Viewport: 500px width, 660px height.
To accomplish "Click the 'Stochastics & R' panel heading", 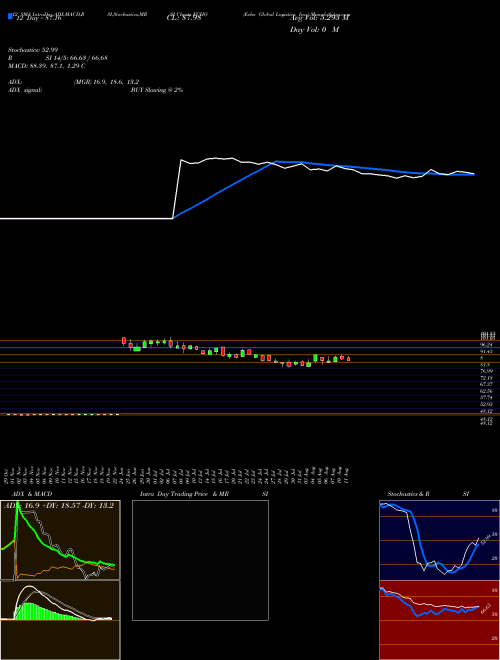I will [408, 494].
